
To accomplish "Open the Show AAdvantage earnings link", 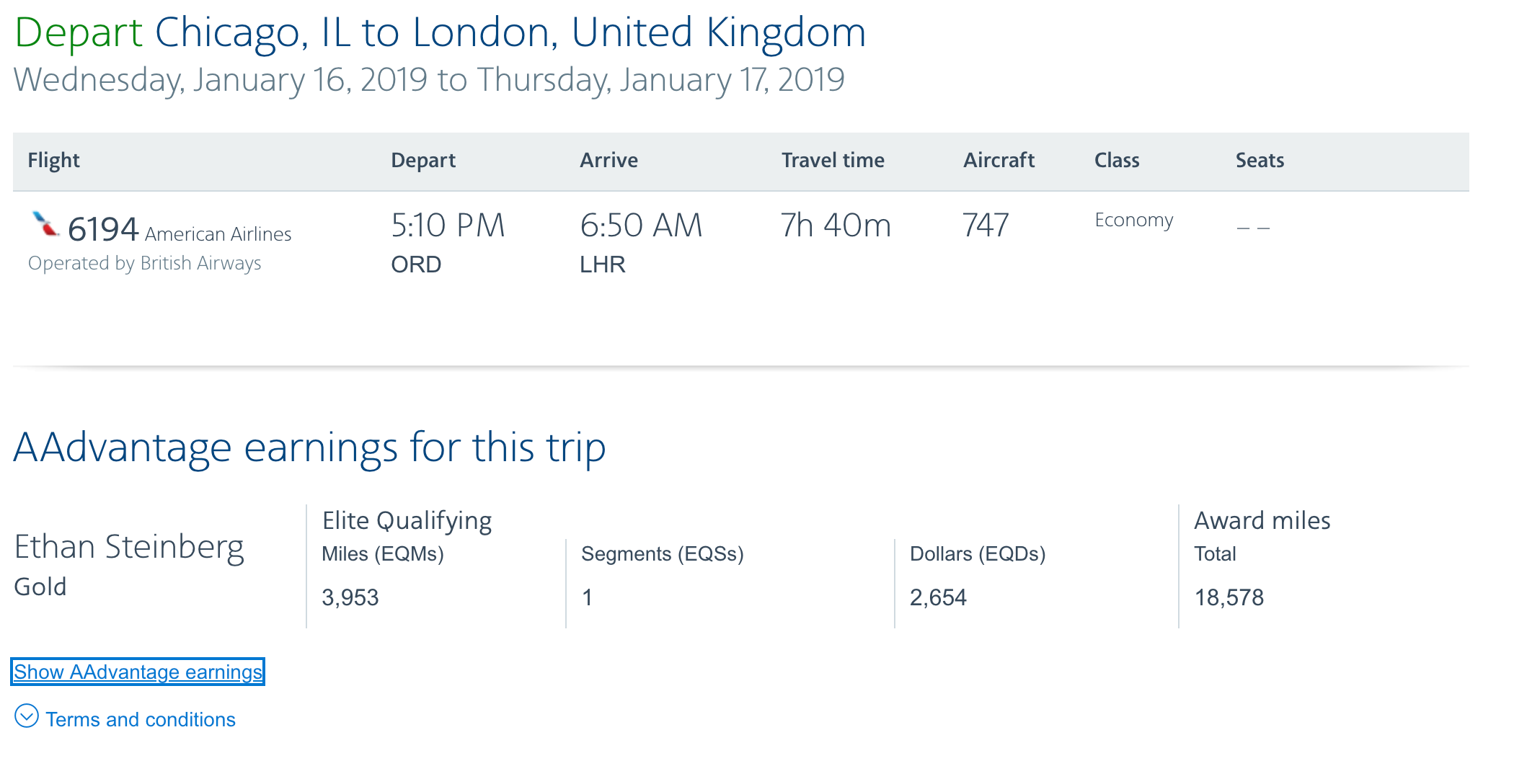I will 138,672.
